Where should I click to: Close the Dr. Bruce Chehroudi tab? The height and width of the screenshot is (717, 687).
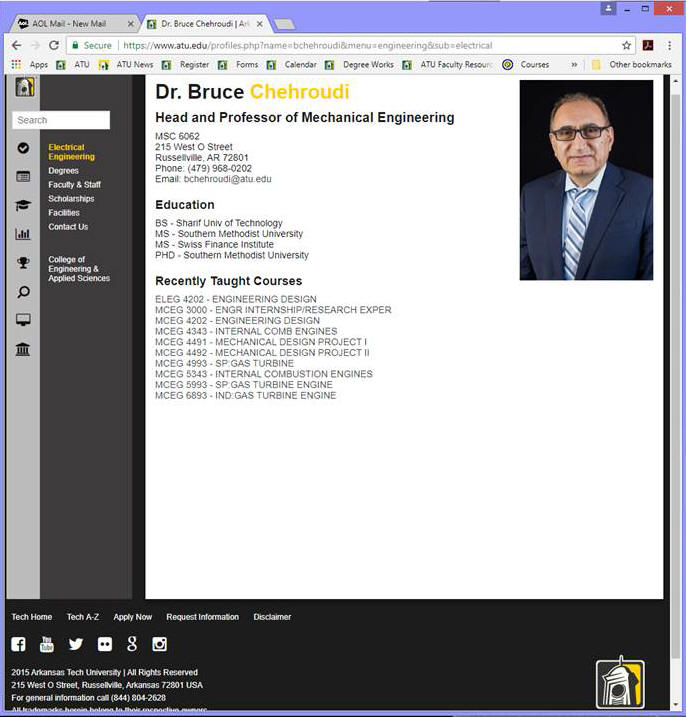coord(259,24)
